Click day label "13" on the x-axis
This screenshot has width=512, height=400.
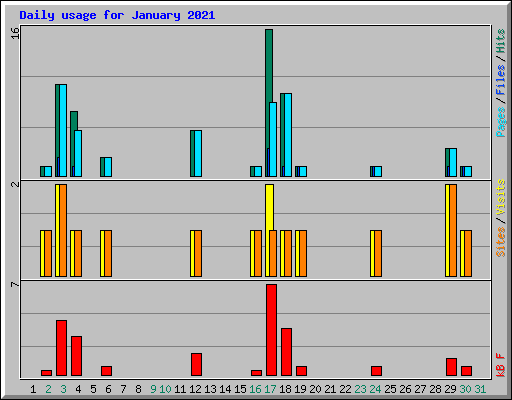[x=210, y=389]
